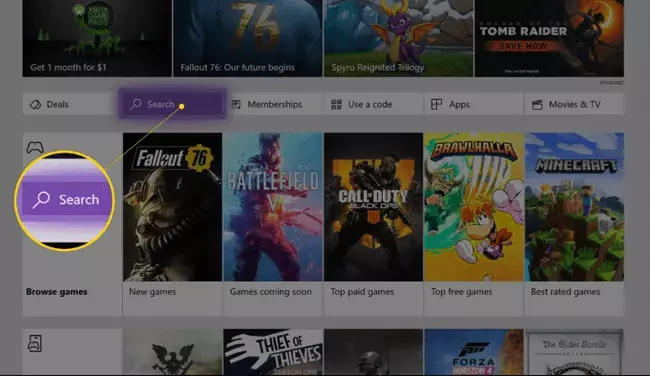The width and height of the screenshot is (650, 376).
Task: Open the Fallout 76: Our future begins banner
Action: pyautogui.click(x=247, y=38)
